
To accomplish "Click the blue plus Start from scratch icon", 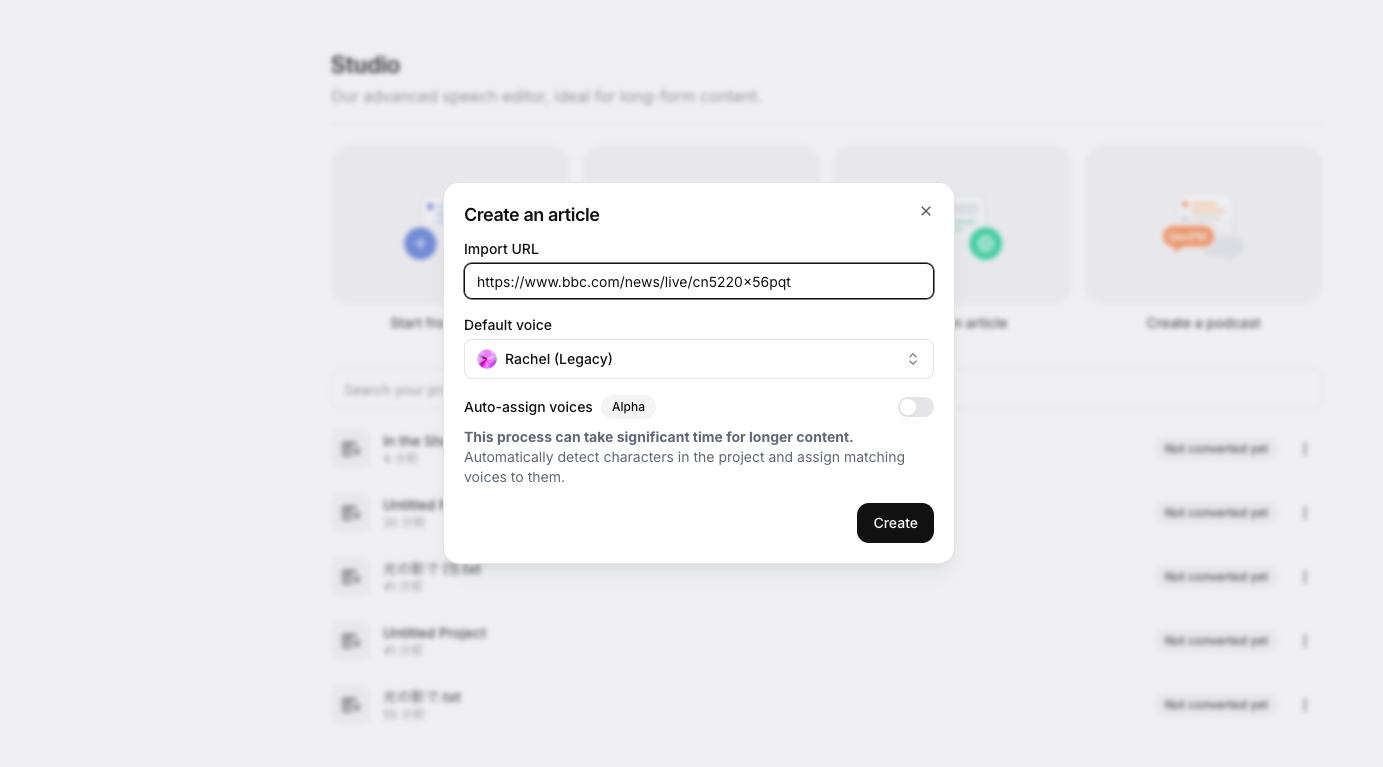I will click(420, 243).
